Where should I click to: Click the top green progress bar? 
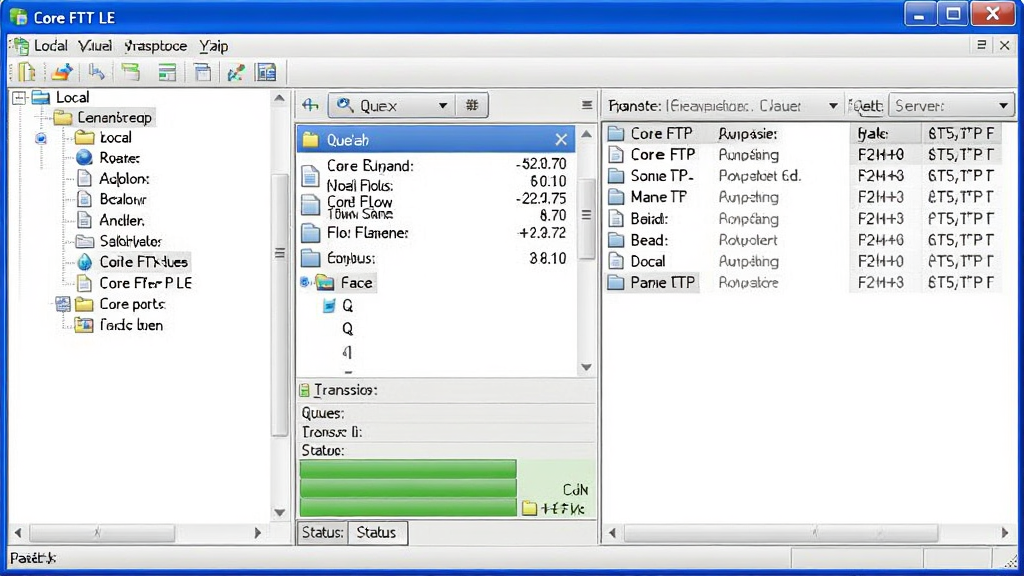pyautogui.click(x=408, y=468)
